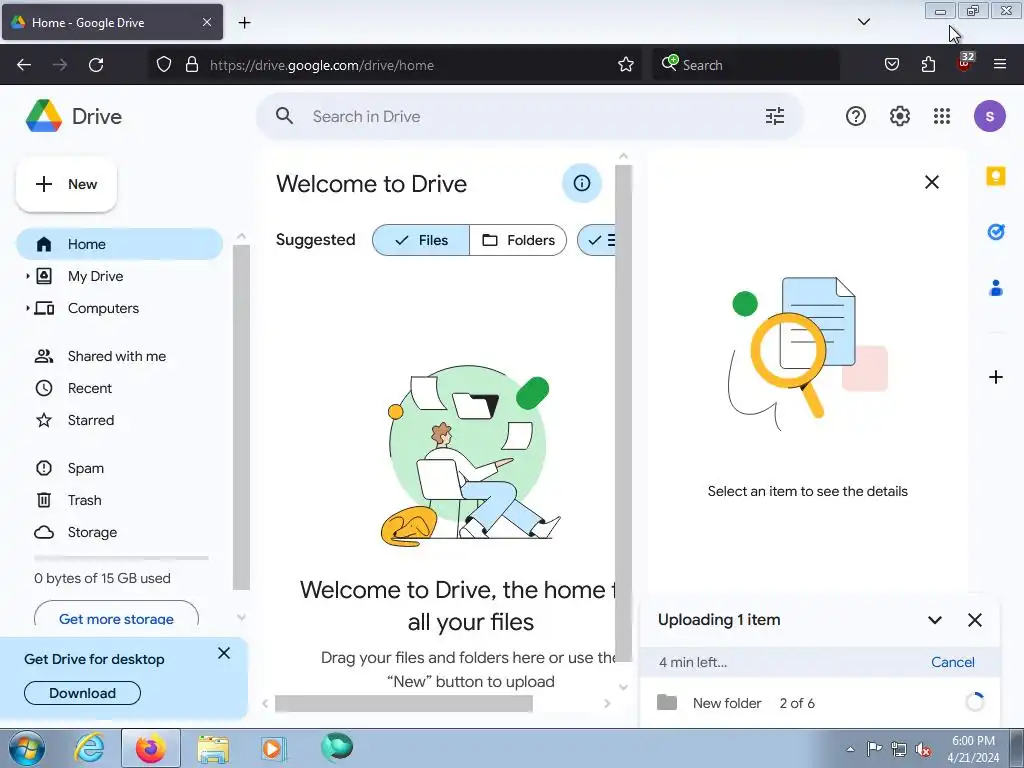The height and width of the screenshot is (768, 1024).
Task: Close the Home - Google Drive tab
Action: (x=206, y=22)
